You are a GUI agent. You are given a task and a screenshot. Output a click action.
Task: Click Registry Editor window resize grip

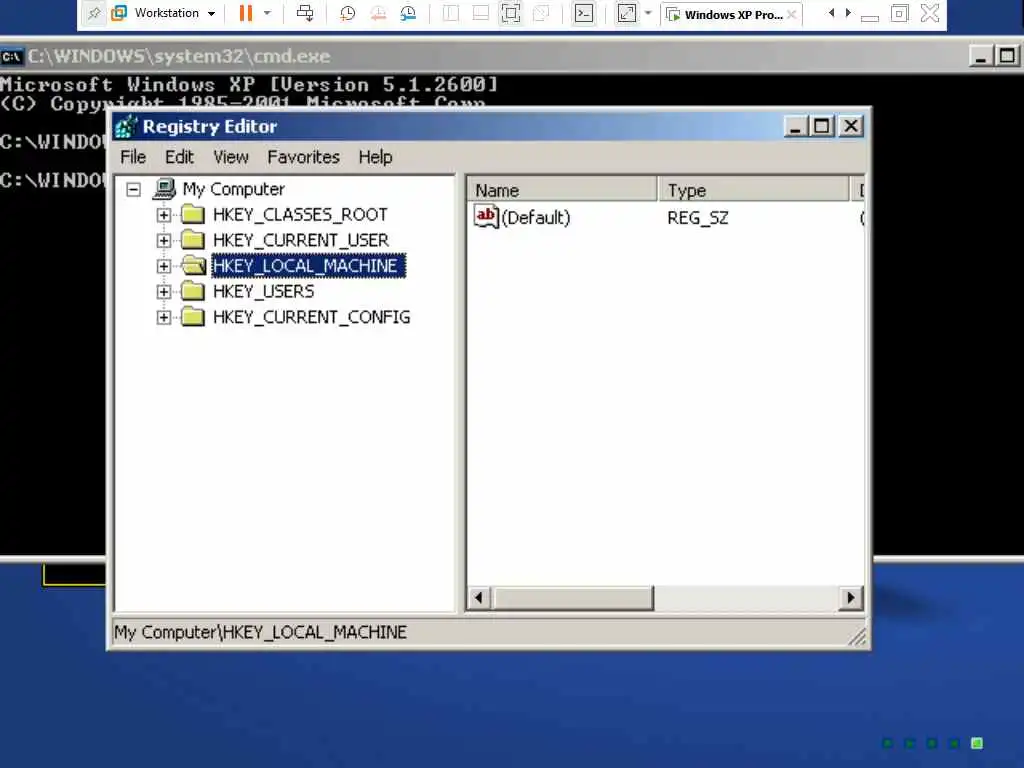pos(857,637)
